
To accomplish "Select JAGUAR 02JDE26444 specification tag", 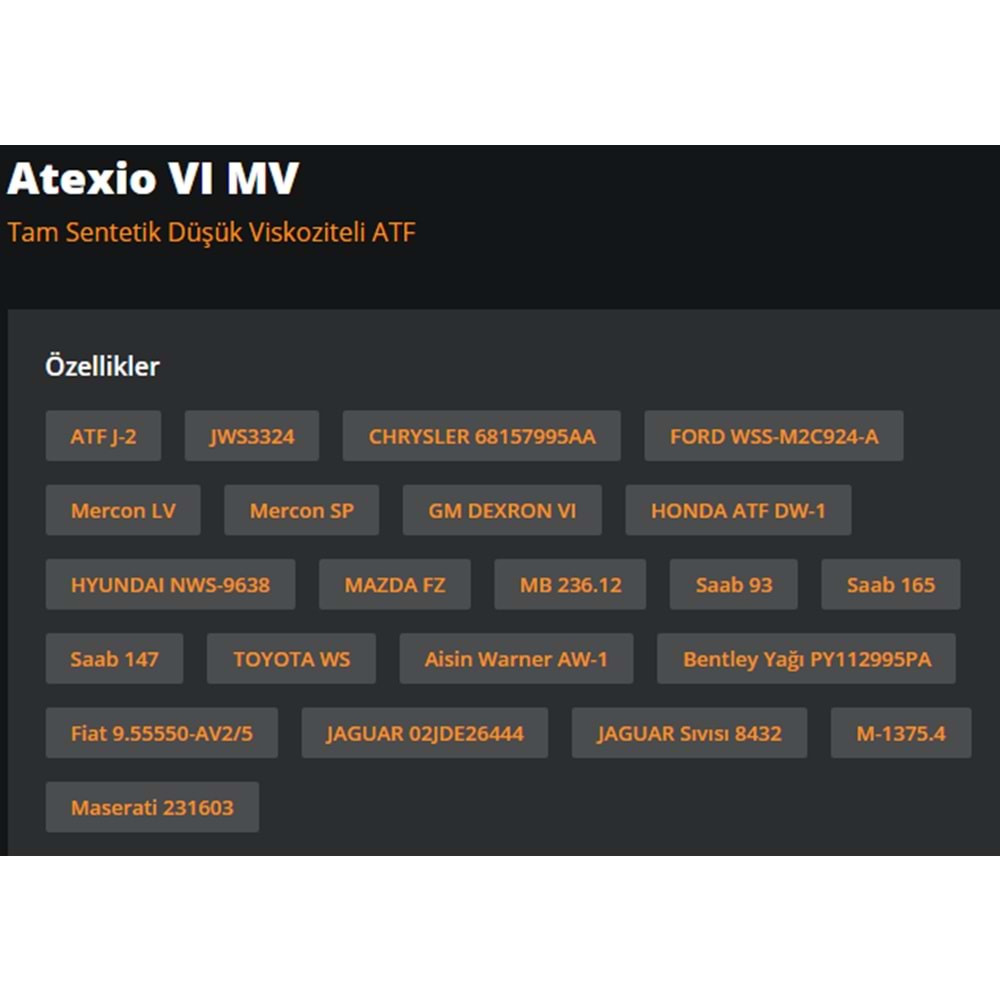I will point(424,732).
